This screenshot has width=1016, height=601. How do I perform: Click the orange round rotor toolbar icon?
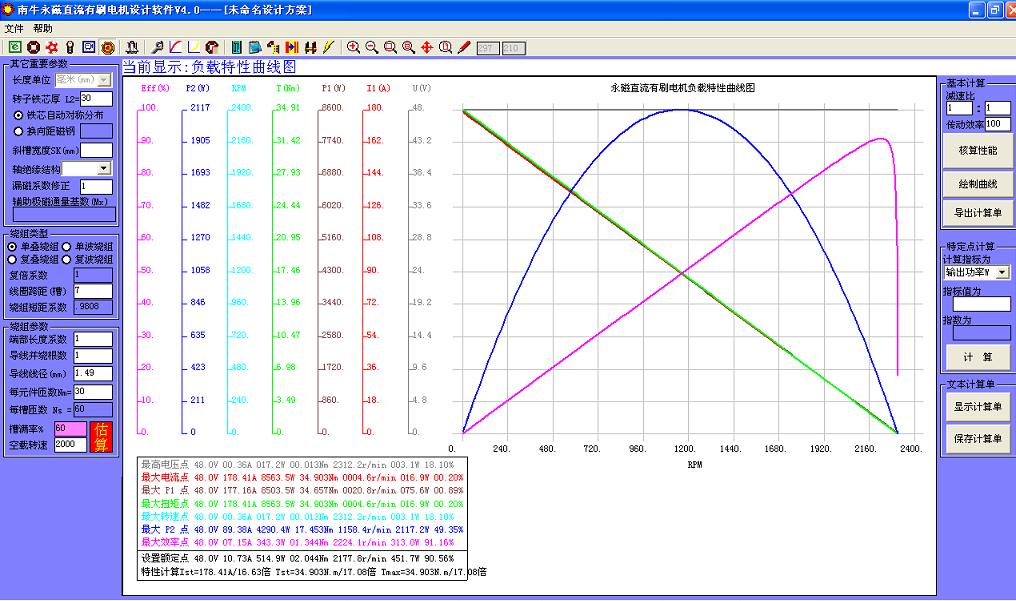pyautogui.click(x=108, y=47)
